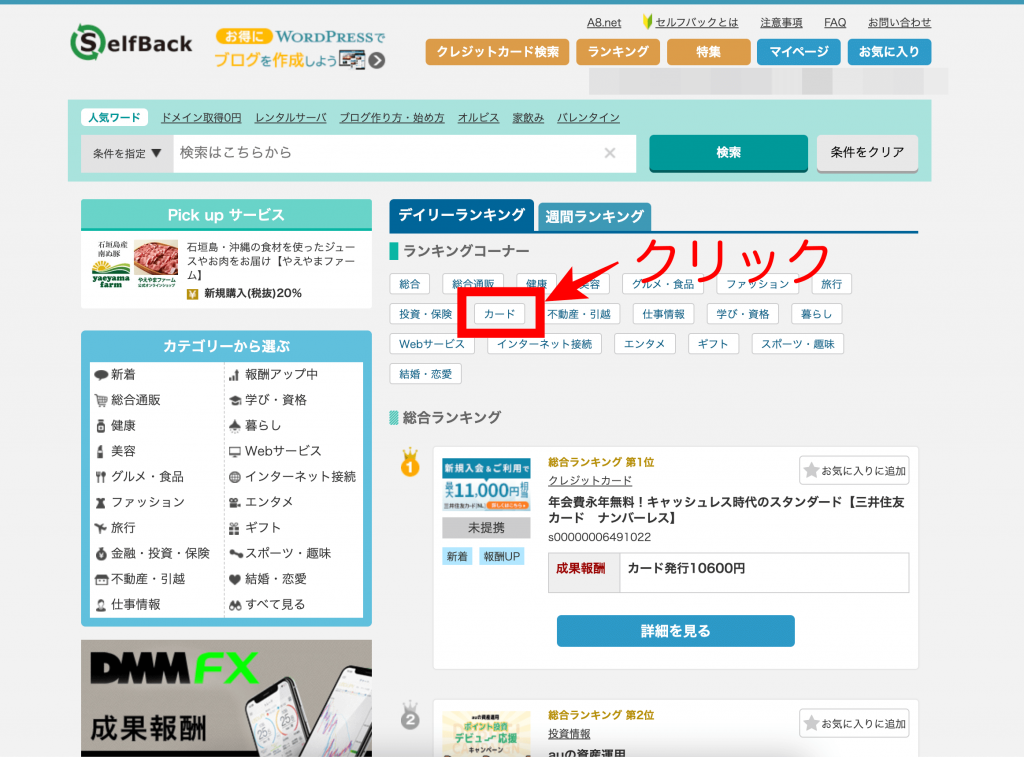Screen dimensions: 1024x757
Task: Add first ranked item to favorites
Action: [854, 470]
